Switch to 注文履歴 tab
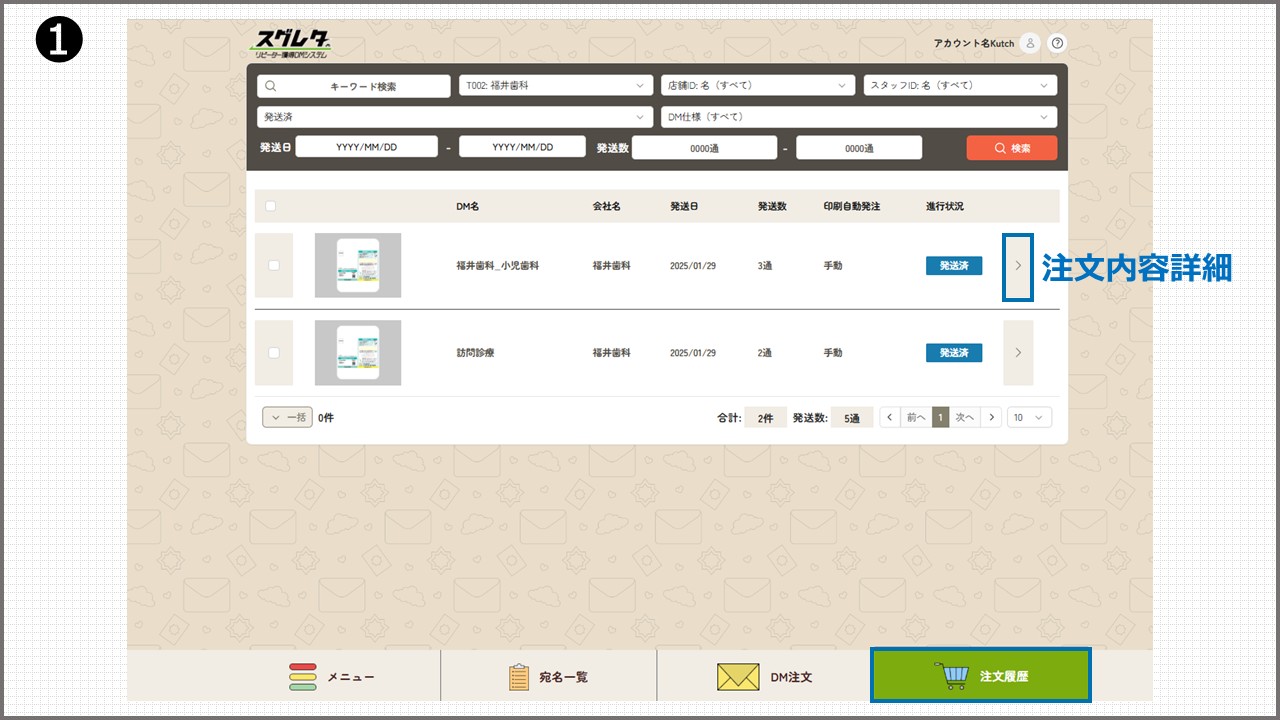The height and width of the screenshot is (720, 1280). tap(980, 676)
